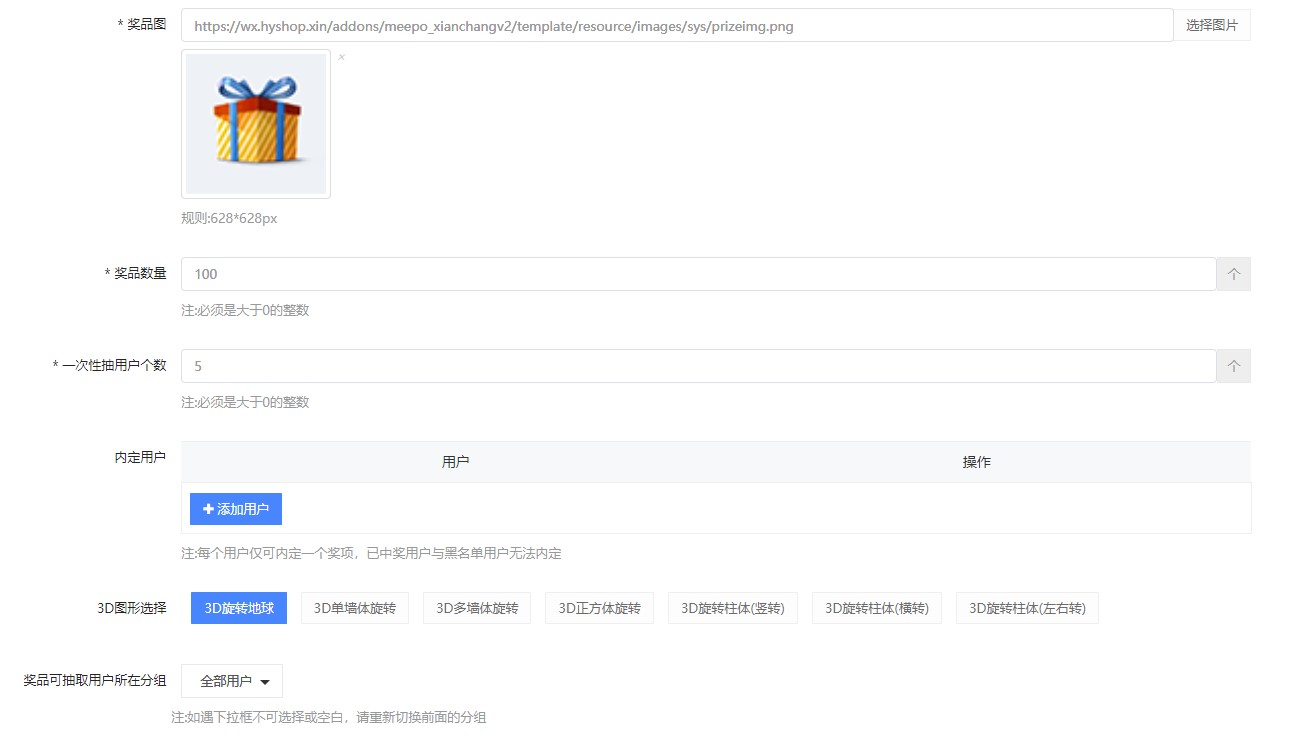Viewport: 1310px width, 740px height.
Task: Choose the 3D多墙体旋转 option
Action: 477,608
